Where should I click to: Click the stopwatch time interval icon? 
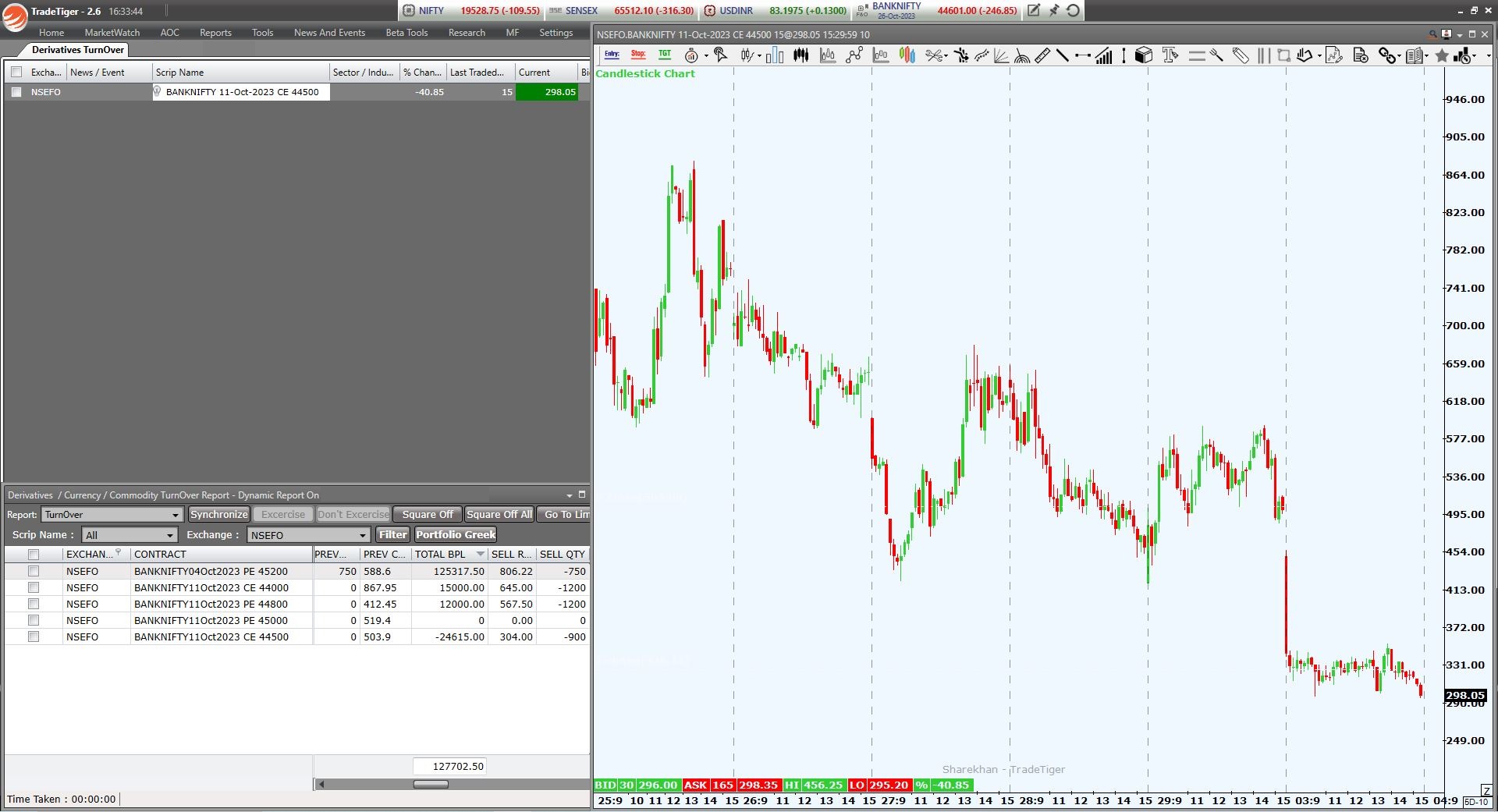click(691, 55)
